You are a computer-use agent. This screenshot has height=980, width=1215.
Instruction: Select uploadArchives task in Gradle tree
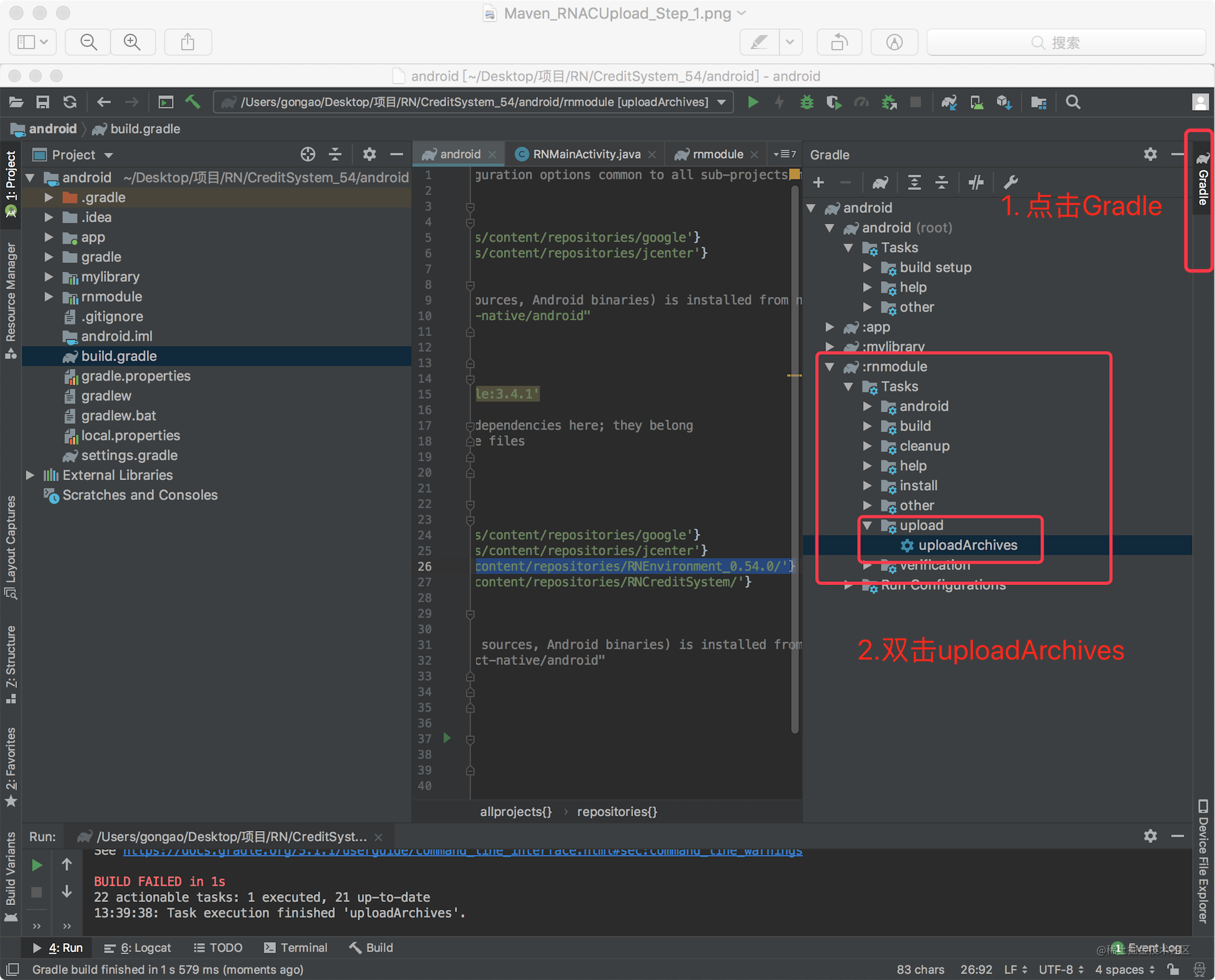967,545
